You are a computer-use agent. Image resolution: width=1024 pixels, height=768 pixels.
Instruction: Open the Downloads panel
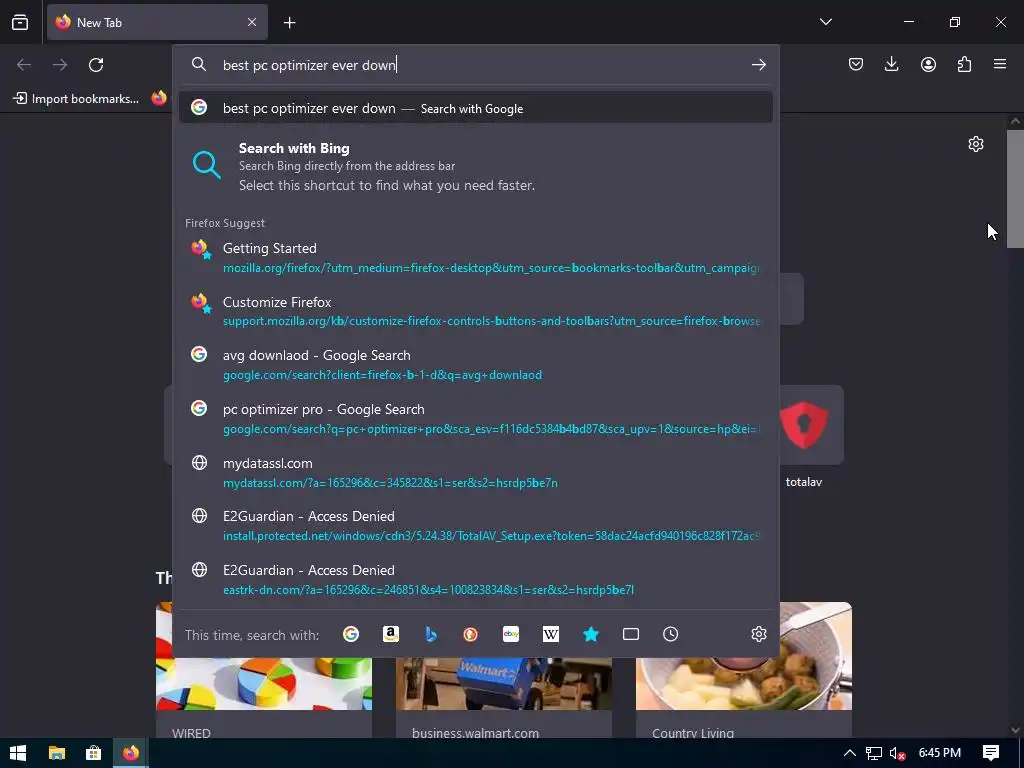click(891, 64)
